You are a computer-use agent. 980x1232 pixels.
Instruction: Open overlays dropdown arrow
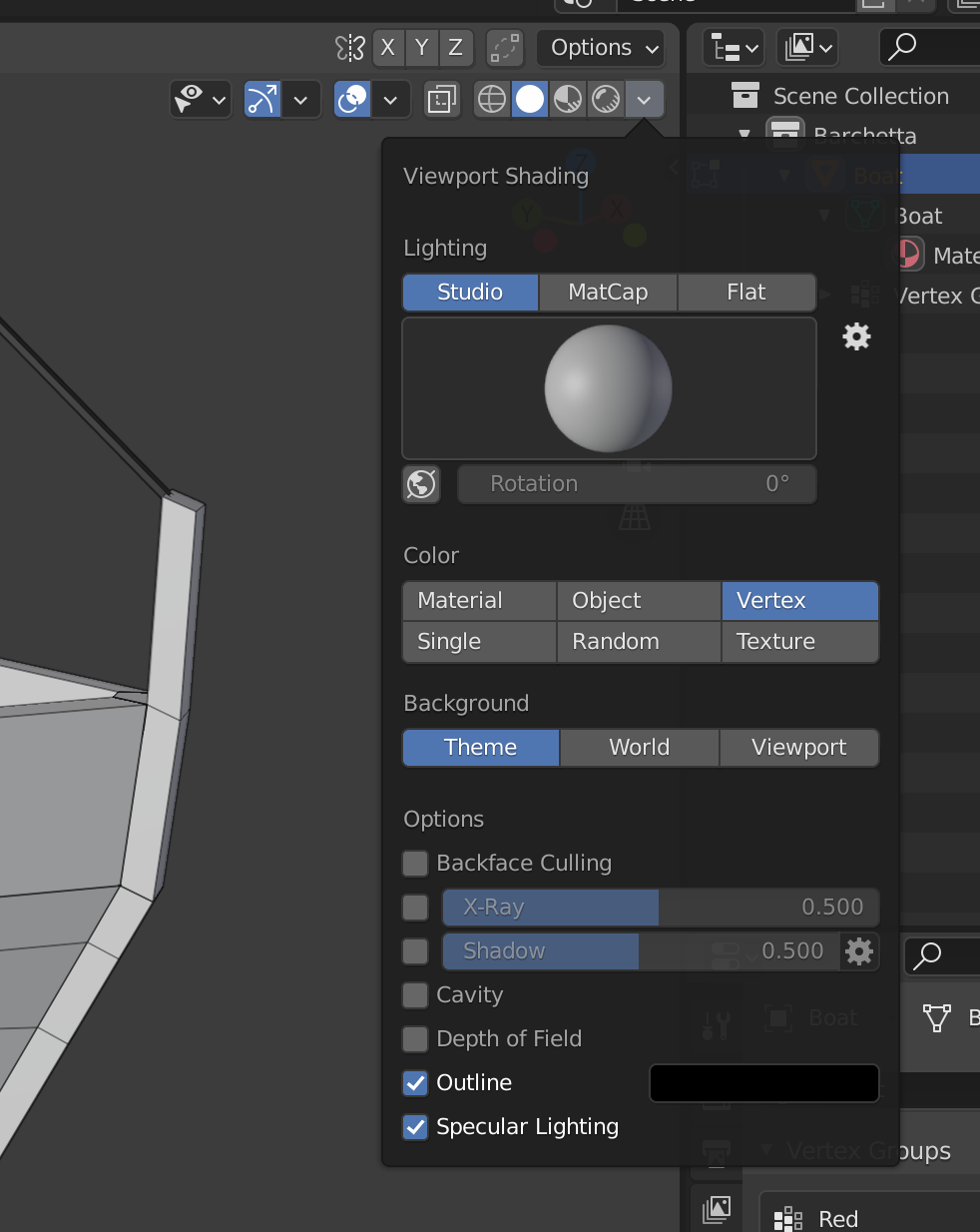[391, 99]
